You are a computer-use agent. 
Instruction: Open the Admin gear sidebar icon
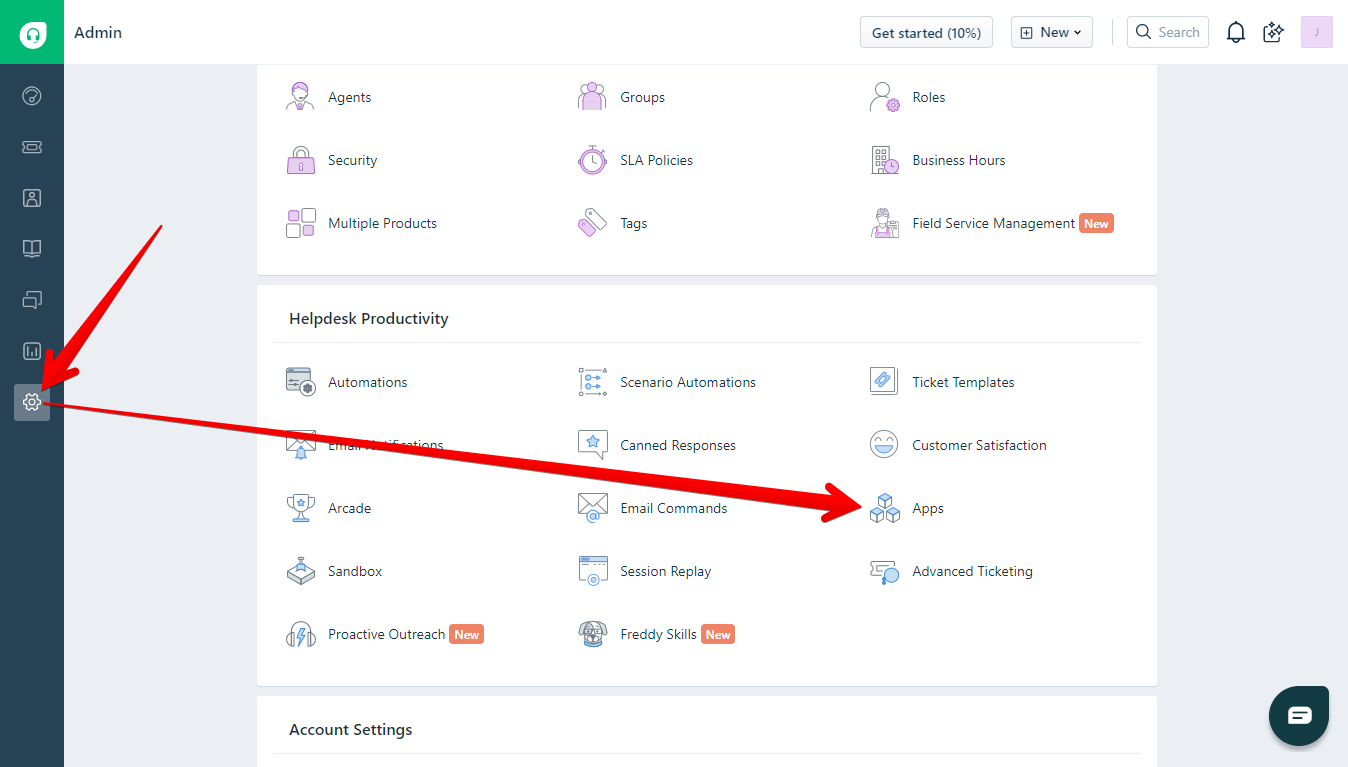[x=32, y=402]
